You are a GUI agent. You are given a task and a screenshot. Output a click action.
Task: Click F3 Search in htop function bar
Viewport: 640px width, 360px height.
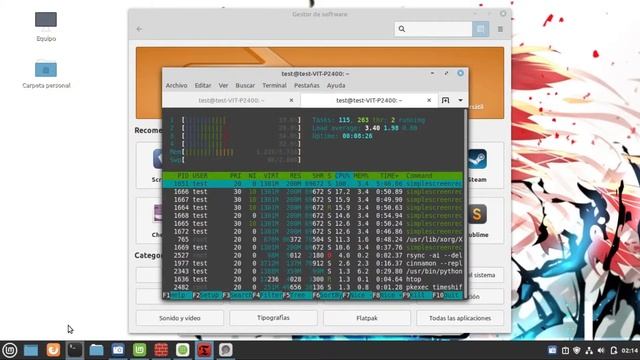click(x=238, y=295)
